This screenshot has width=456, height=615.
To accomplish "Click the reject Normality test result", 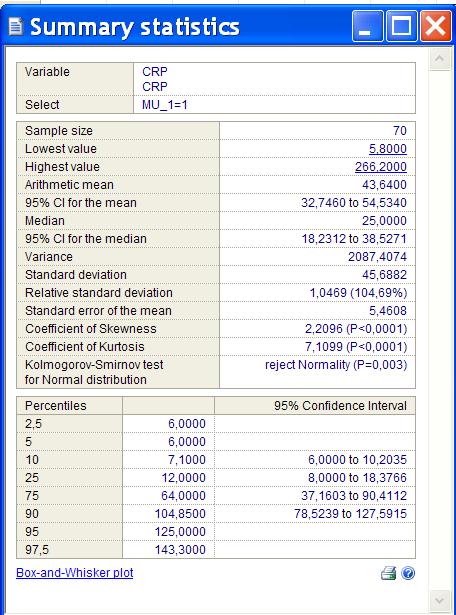I will (336, 365).
